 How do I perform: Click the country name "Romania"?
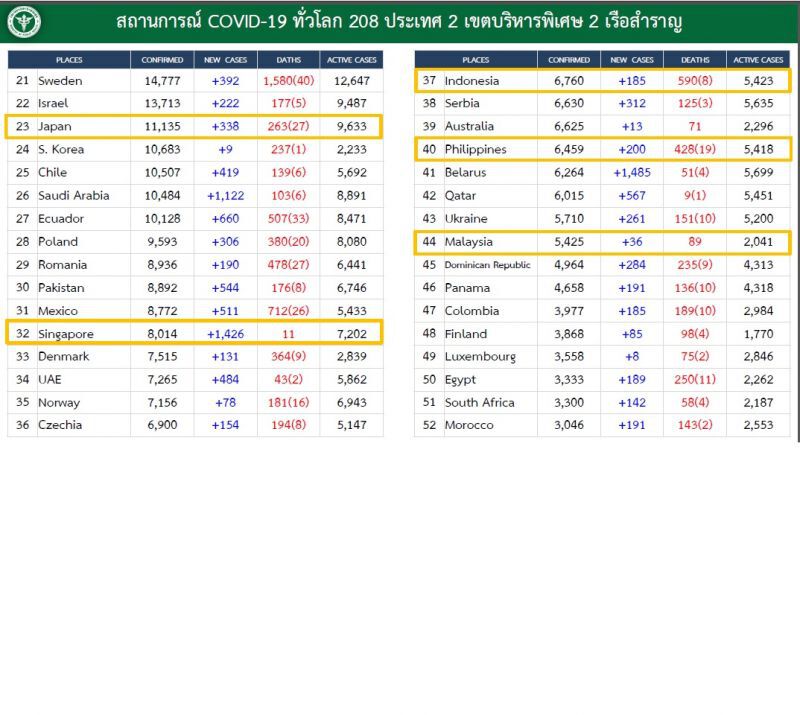(62, 264)
